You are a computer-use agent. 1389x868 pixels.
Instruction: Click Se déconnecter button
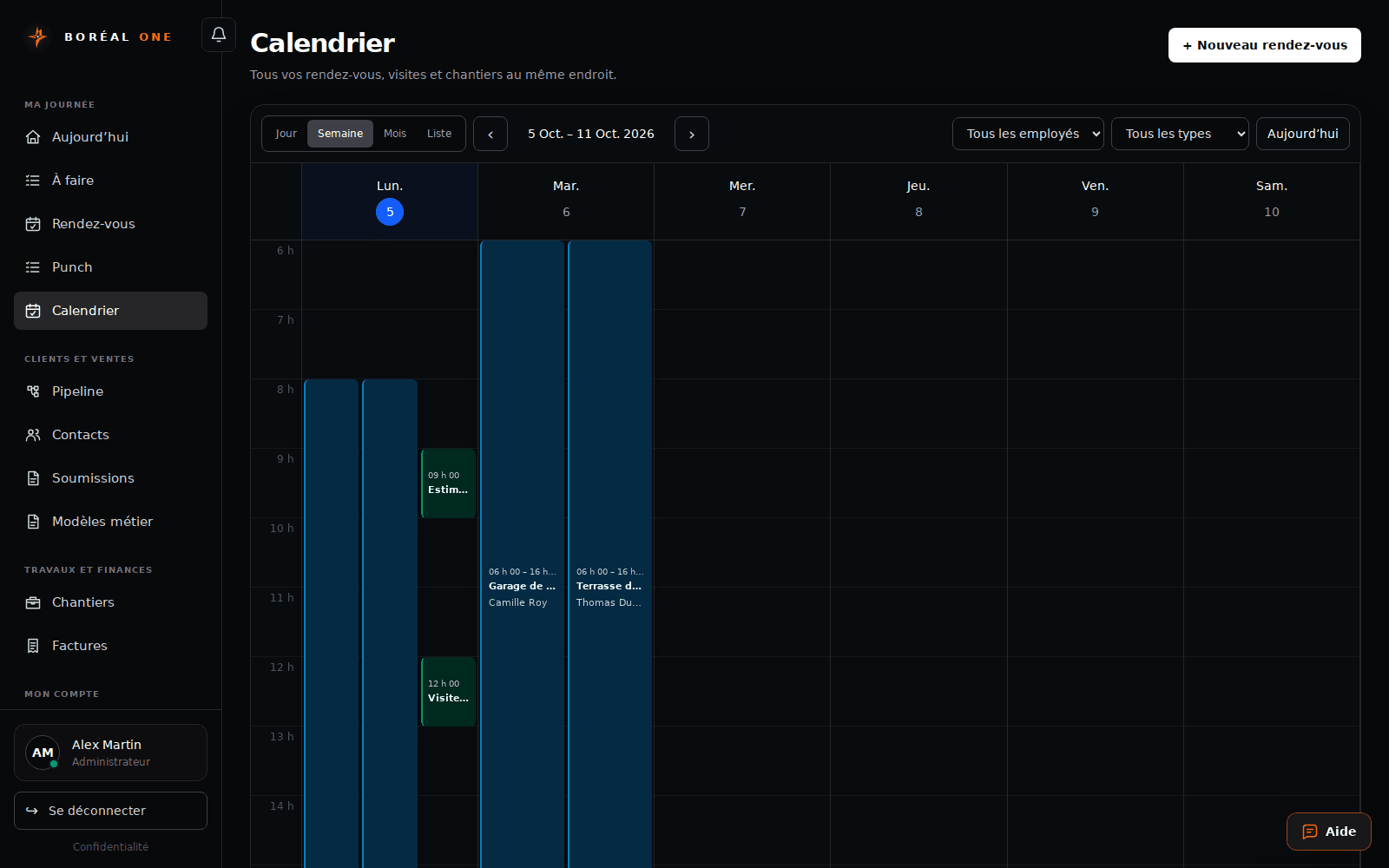tap(110, 811)
